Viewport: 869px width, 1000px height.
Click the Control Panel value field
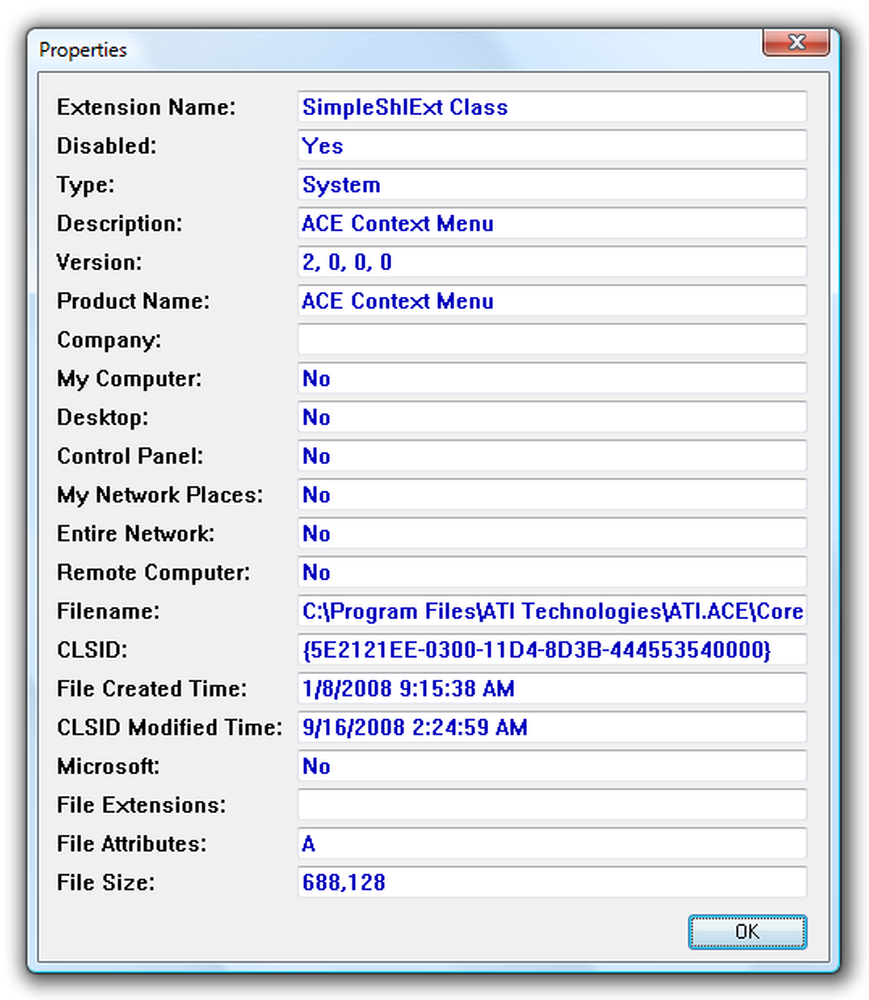552,456
